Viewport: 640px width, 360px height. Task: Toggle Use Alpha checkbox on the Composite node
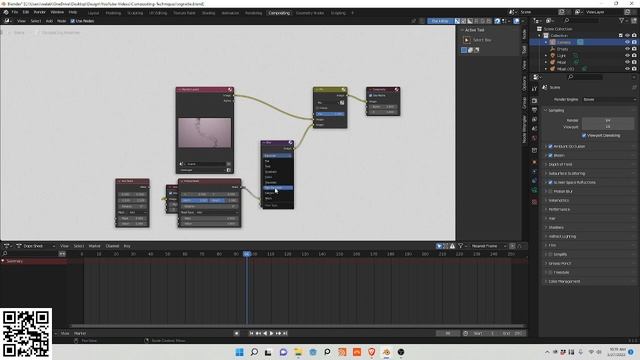pos(371,96)
